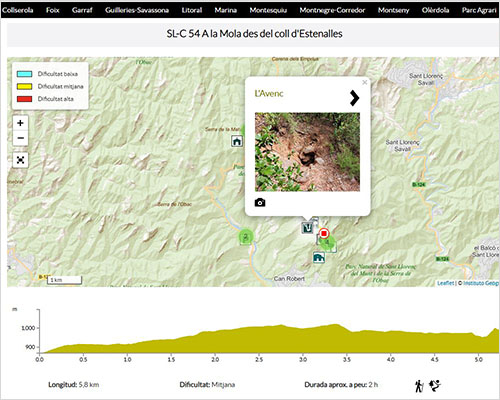Click the teal arched building marker
This screenshot has height=400, width=500.
click(x=319, y=258)
